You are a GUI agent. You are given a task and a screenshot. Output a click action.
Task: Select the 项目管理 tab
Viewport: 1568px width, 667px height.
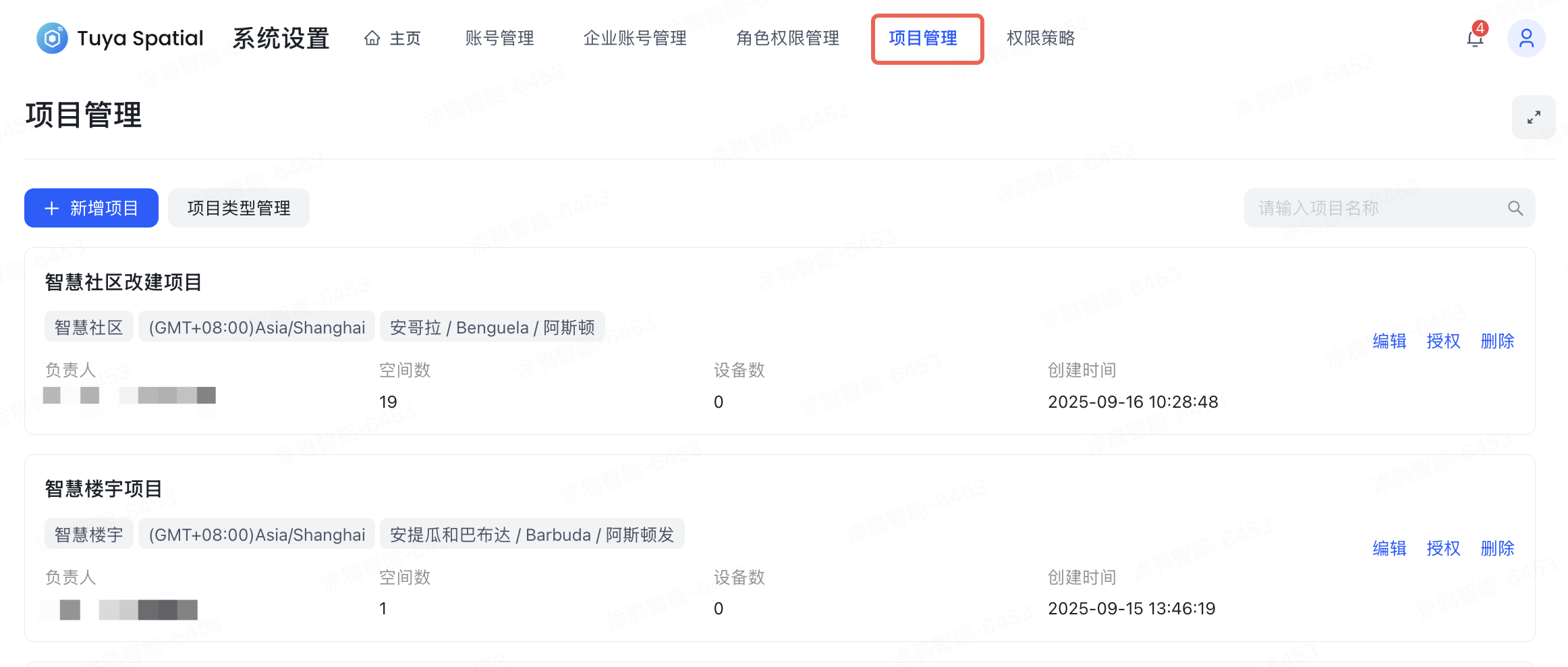(923, 38)
